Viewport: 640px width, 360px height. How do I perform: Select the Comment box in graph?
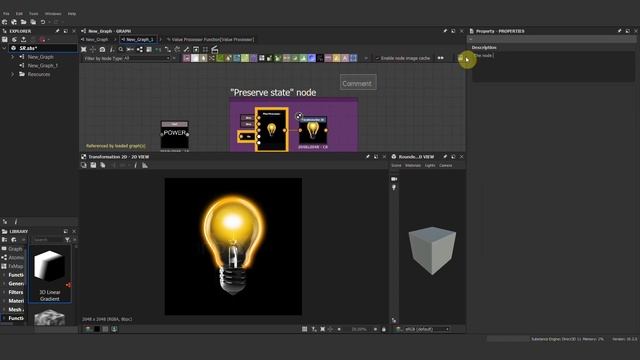[358, 83]
